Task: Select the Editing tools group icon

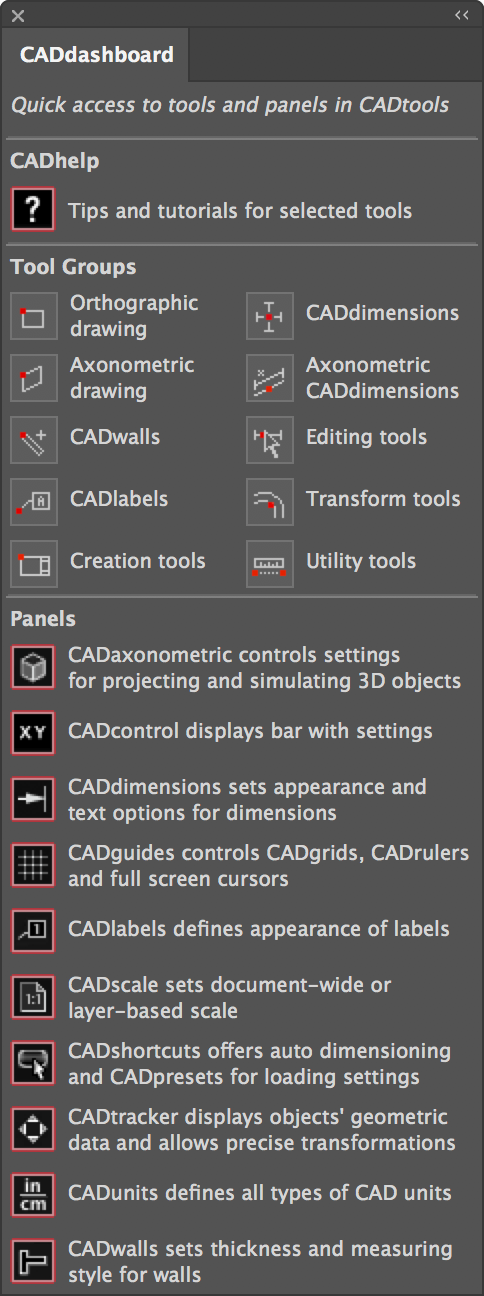Action: tap(270, 440)
